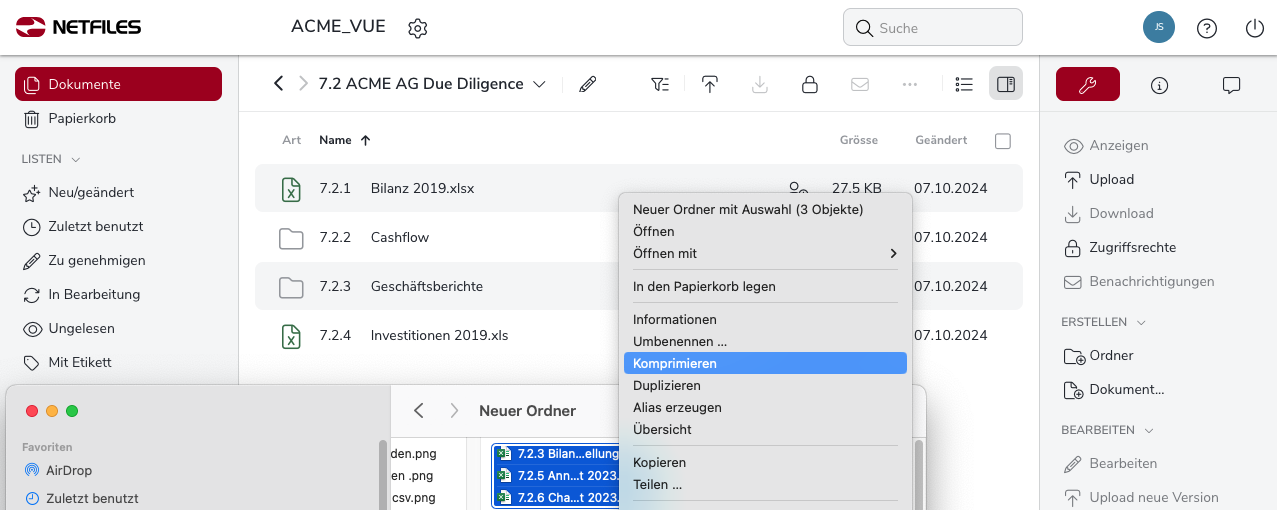1277x510 pixels.
Task: Choose Umbenennen in the context menu
Action: [x=680, y=342]
